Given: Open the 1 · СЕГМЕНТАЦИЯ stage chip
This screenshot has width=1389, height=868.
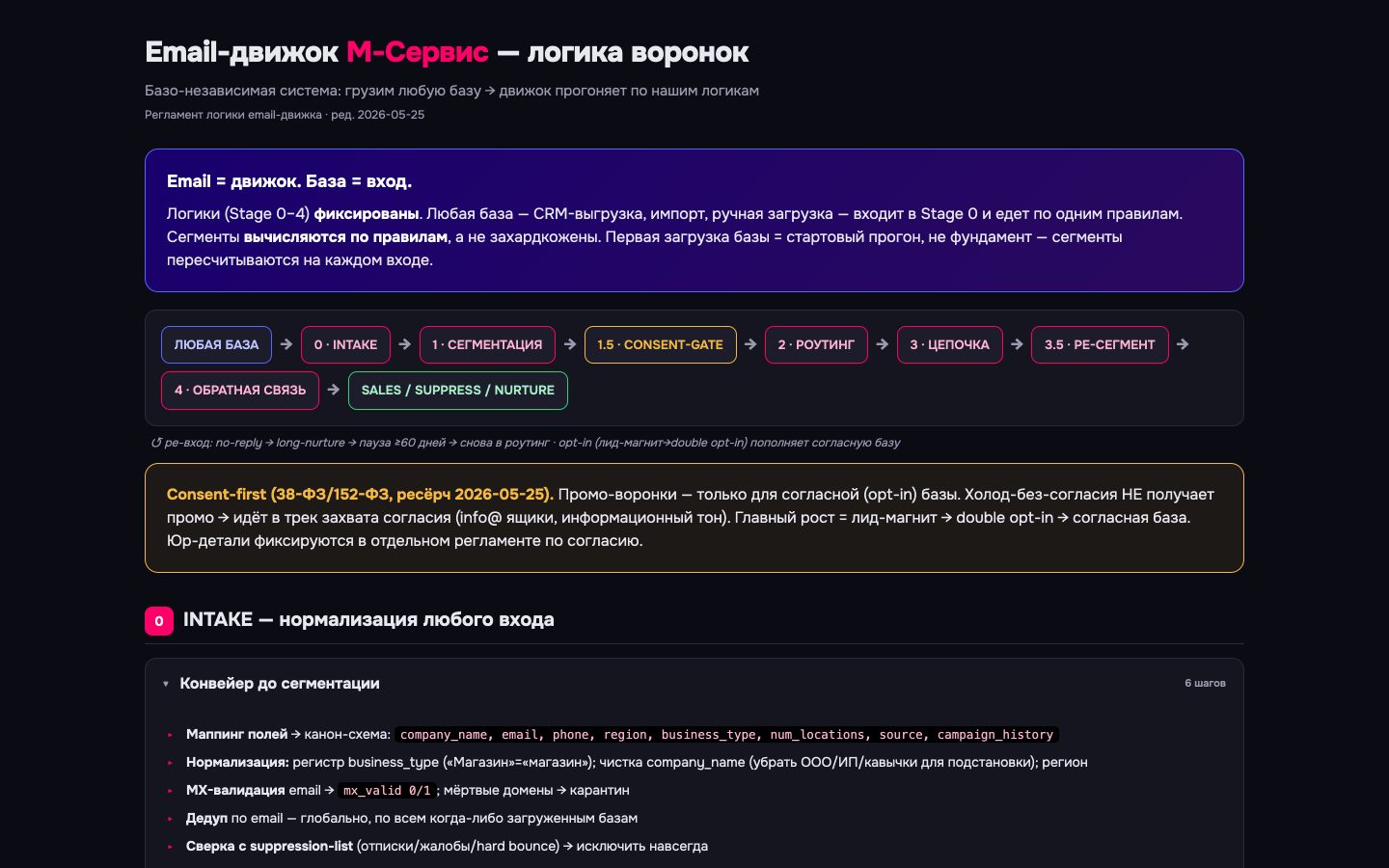Looking at the screenshot, I should pyautogui.click(x=487, y=344).
